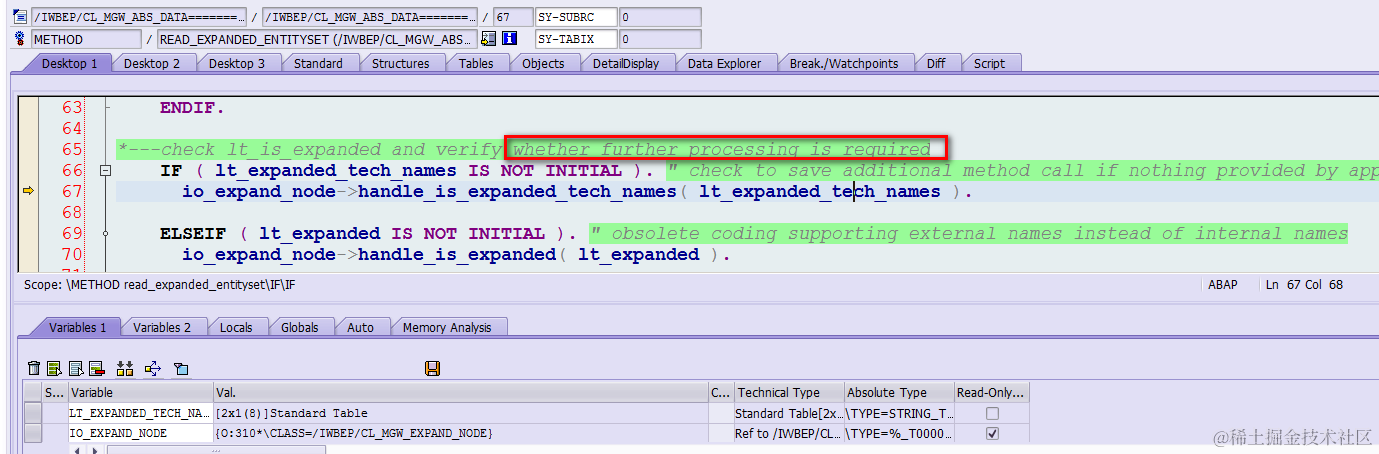Click the Read-Only column header
1379x454 pixels.
point(991,393)
